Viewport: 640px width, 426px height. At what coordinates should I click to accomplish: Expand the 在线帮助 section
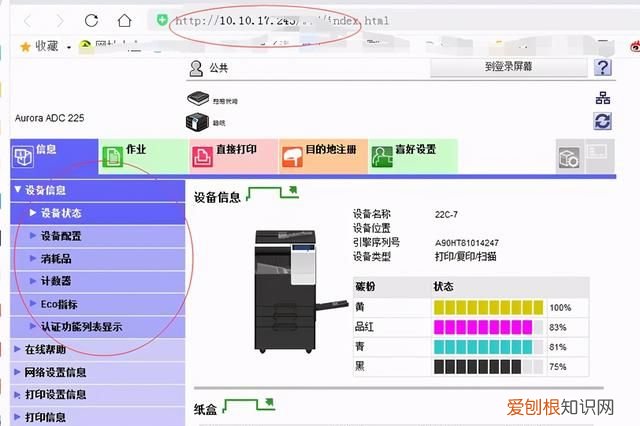tap(98, 350)
